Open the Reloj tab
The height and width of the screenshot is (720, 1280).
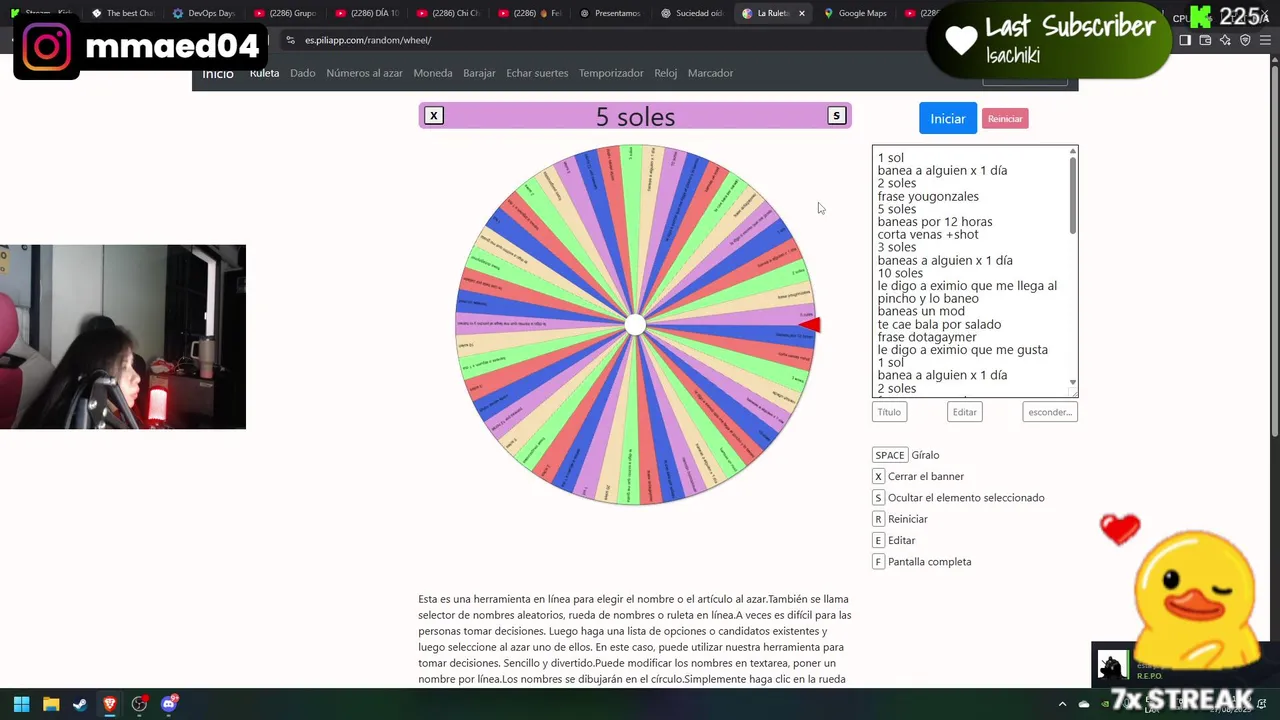pyautogui.click(x=666, y=73)
